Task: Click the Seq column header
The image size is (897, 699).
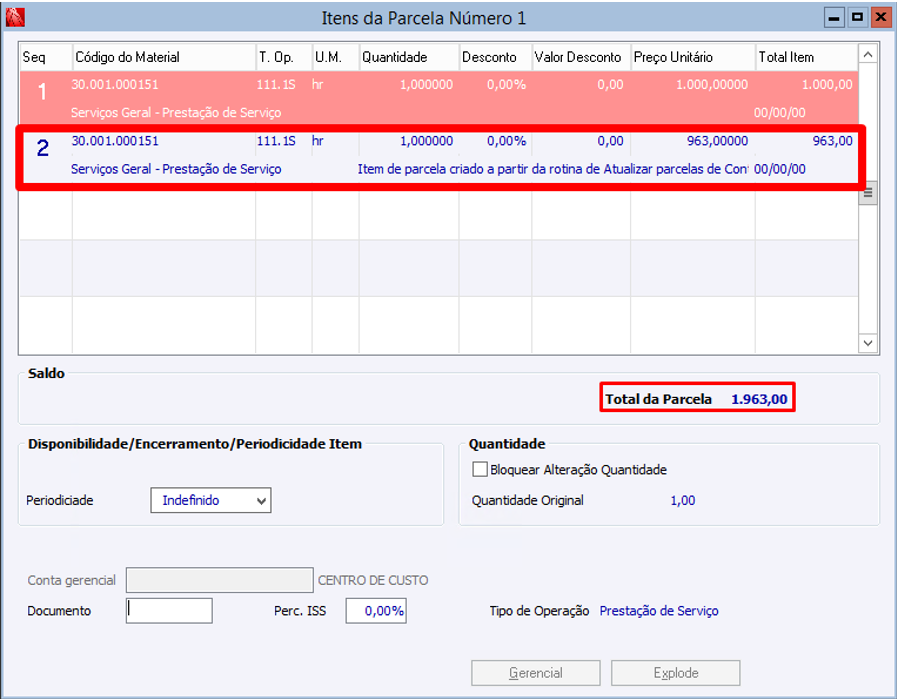Action: click(x=46, y=57)
